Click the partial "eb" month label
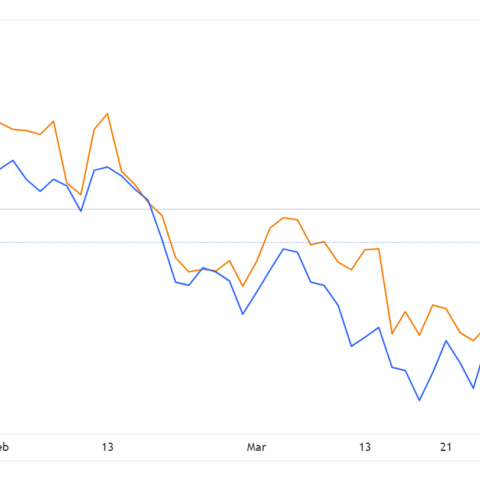480x487 pixels. point(4,447)
